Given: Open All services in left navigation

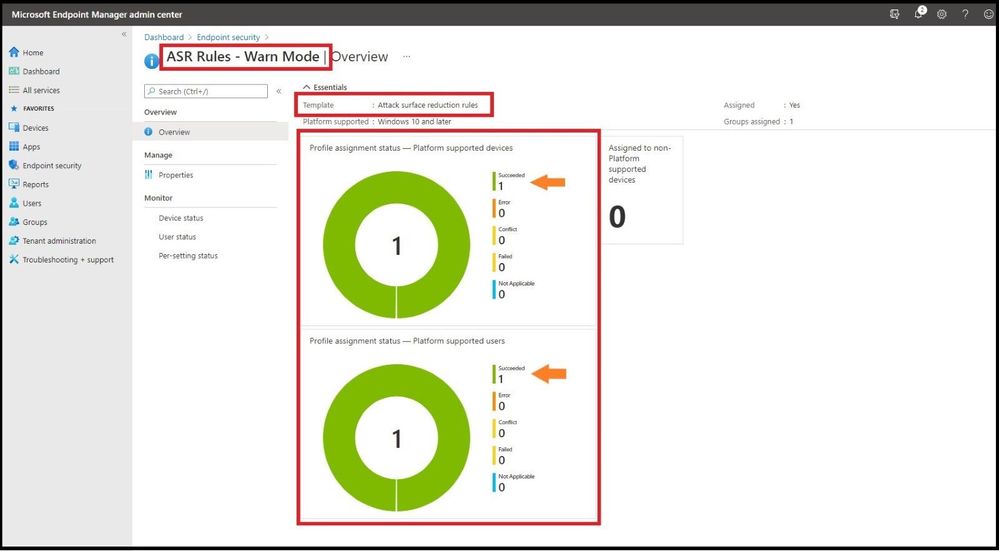Looking at the screenshot, I should [x=41, y=90].
